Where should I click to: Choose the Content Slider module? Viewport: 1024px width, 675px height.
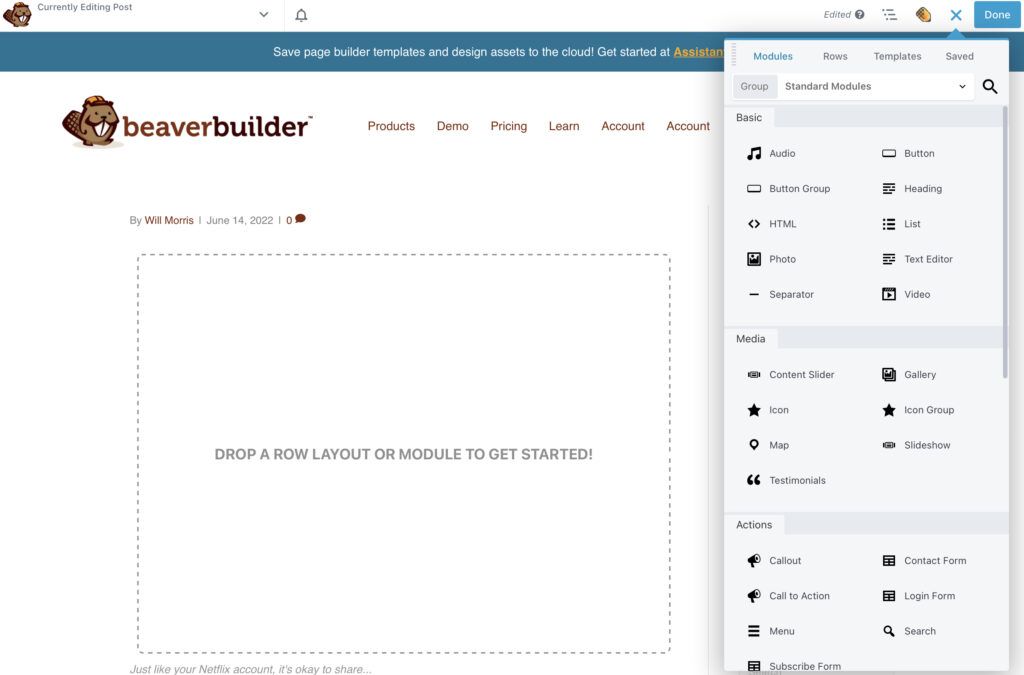click(800, 373)
